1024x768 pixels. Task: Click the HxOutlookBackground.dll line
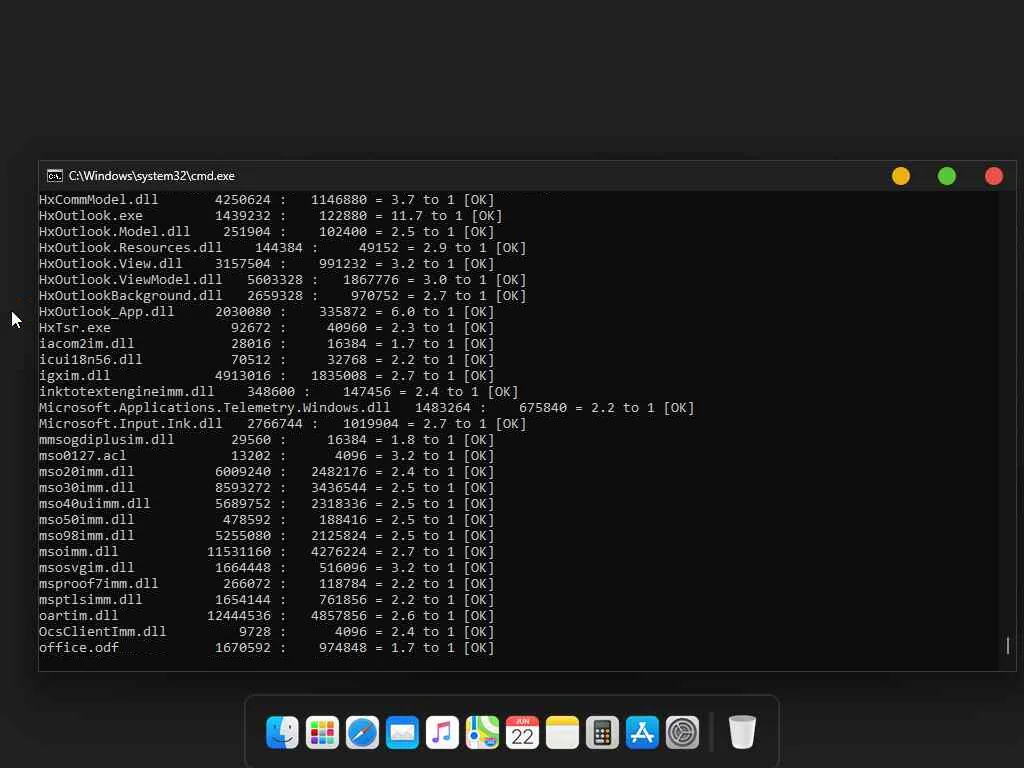point(282,296)
